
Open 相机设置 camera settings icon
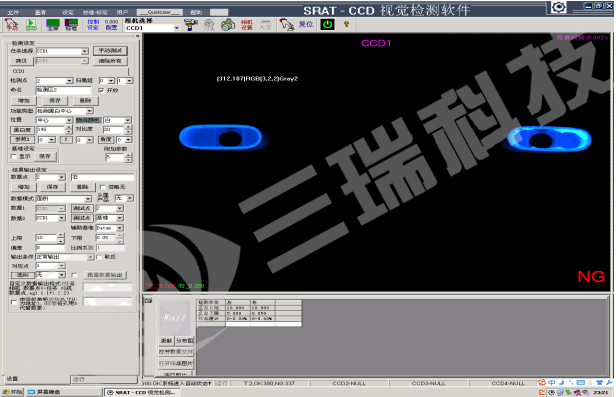point(247,25)
